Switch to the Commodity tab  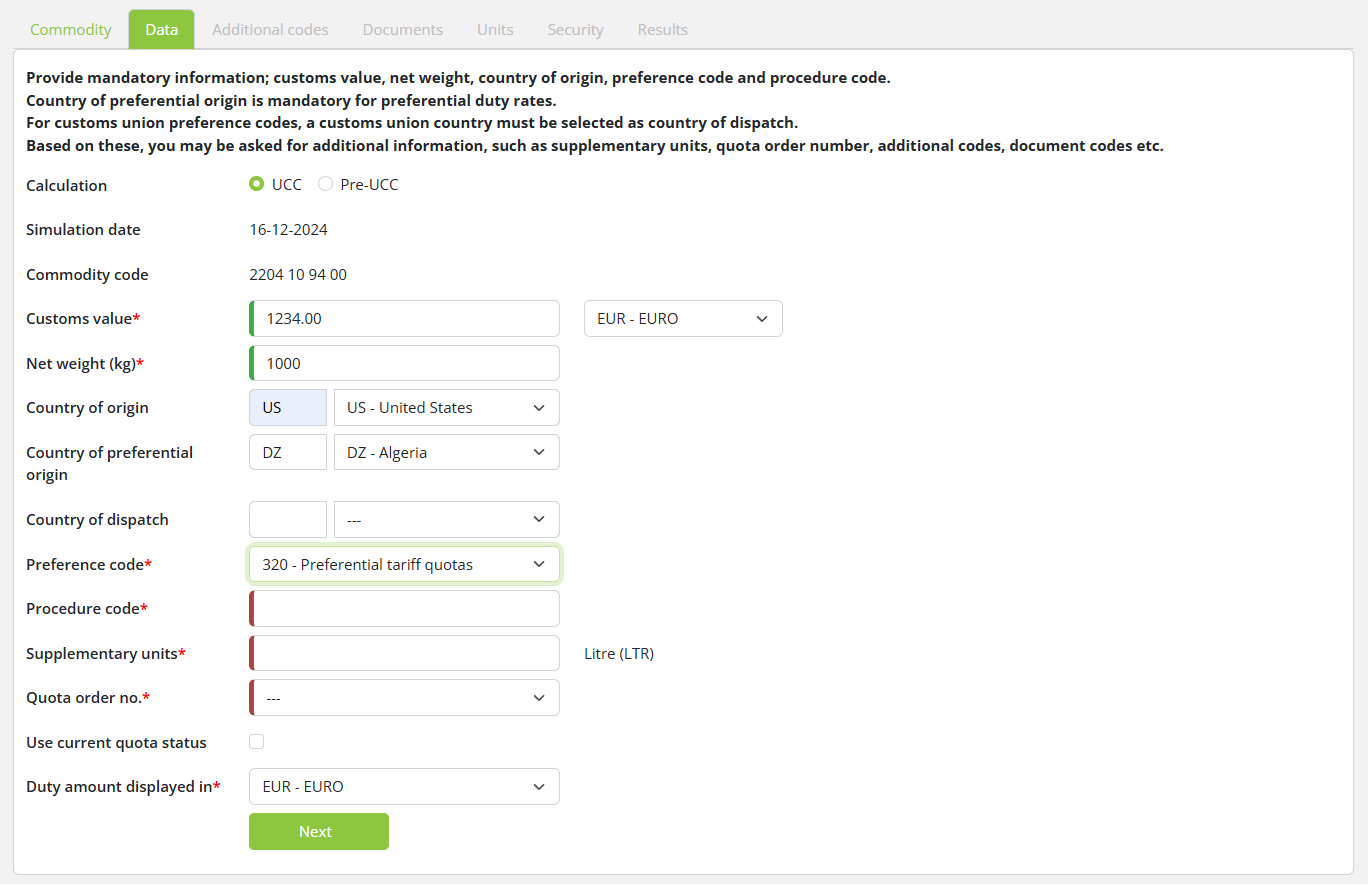click(70, 30)
